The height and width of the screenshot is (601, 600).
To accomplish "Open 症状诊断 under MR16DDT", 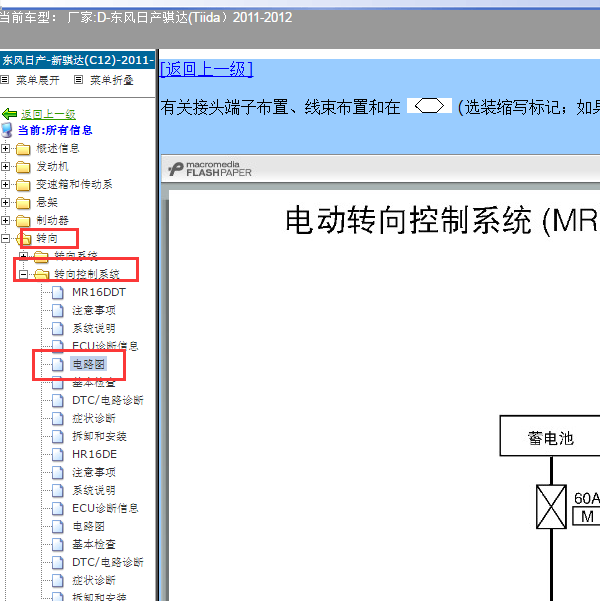I will click(94, 419).
